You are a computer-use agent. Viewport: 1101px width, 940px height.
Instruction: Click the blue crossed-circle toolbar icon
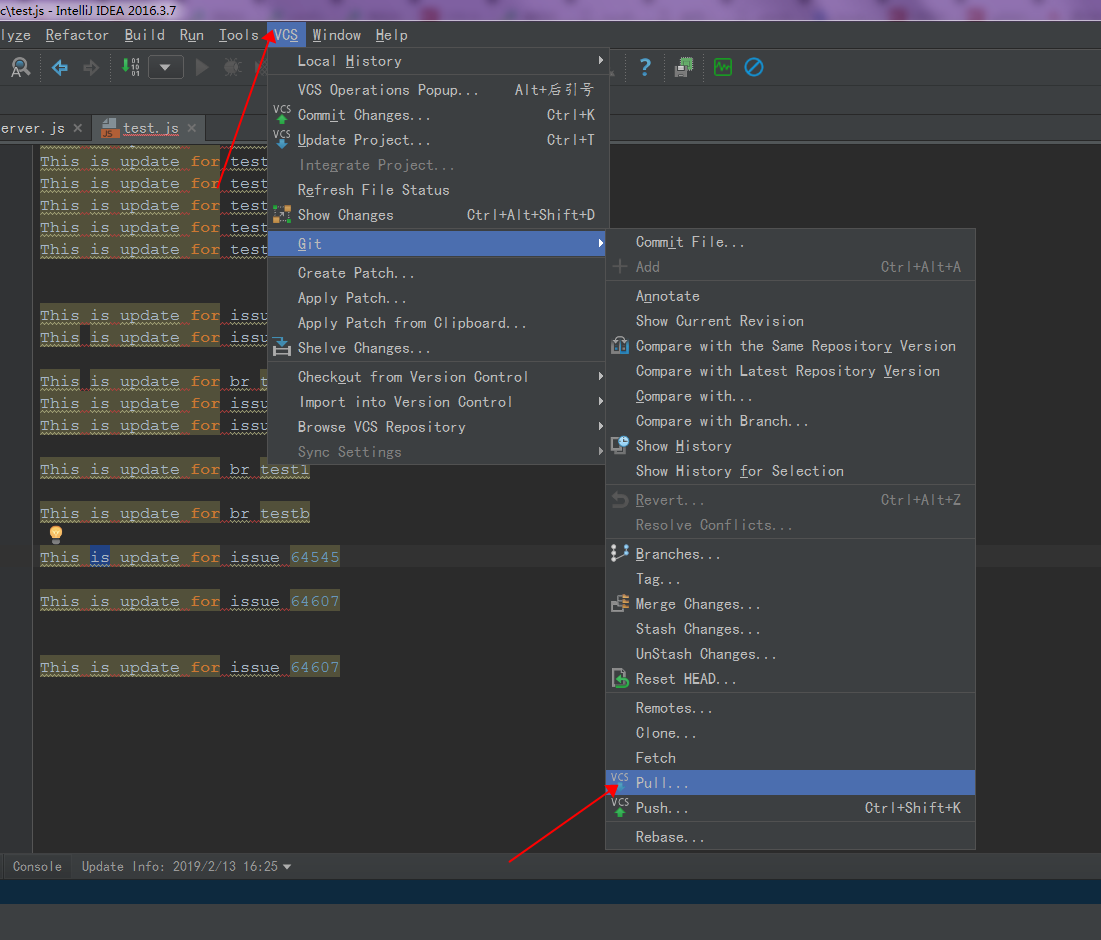pos(753,67)
